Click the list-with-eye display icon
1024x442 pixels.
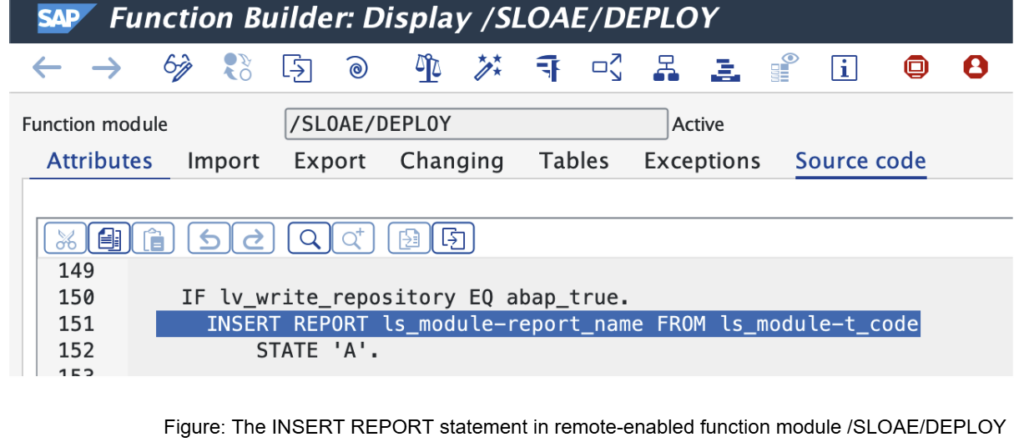tap(784, 68)
